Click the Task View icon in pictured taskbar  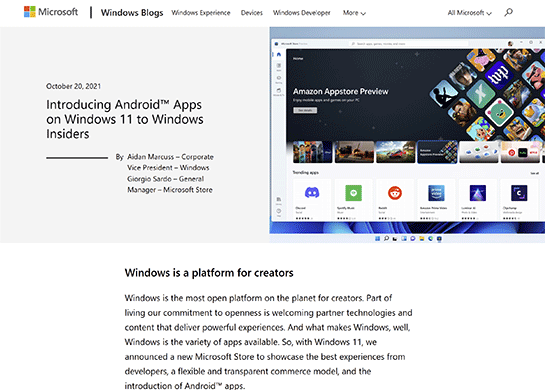point(395,238)
